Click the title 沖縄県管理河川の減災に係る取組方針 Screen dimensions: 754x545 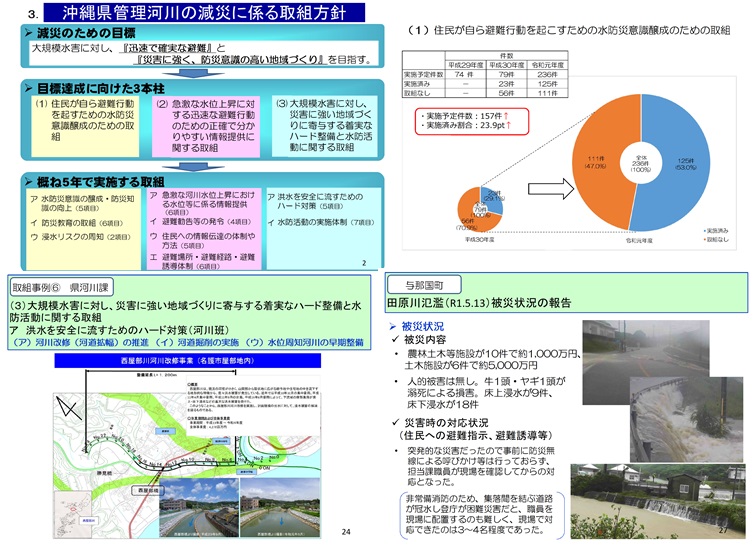point(204,13)
